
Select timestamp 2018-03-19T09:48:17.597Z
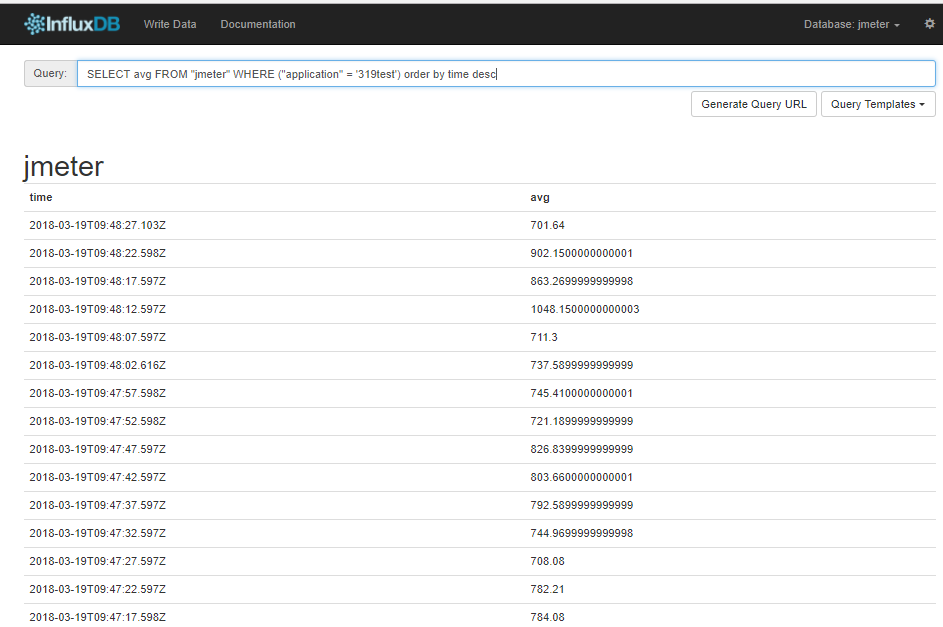click(x=97, y=281)
